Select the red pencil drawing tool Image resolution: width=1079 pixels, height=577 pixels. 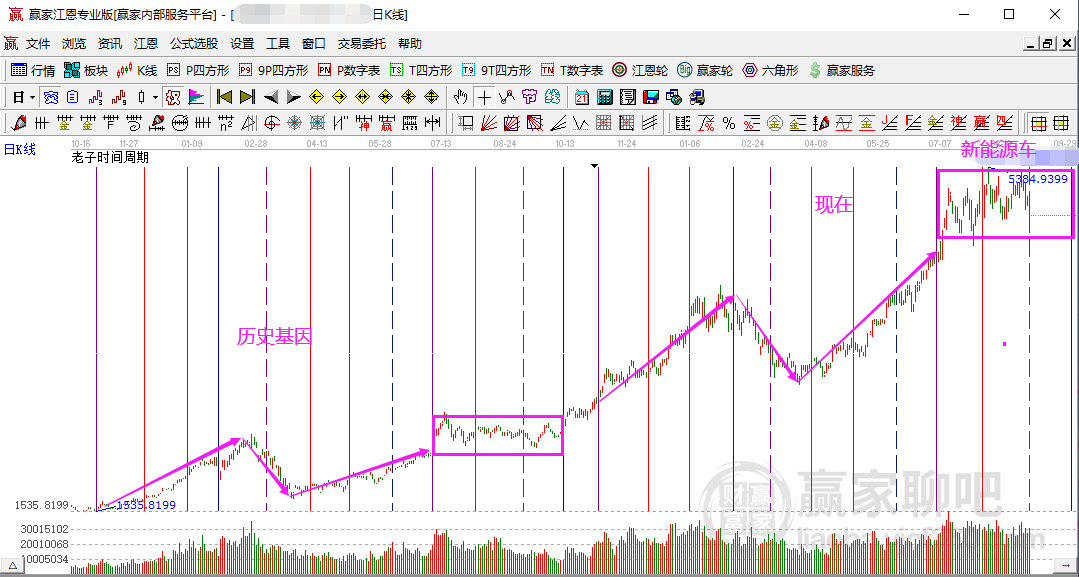pos(19,123)
